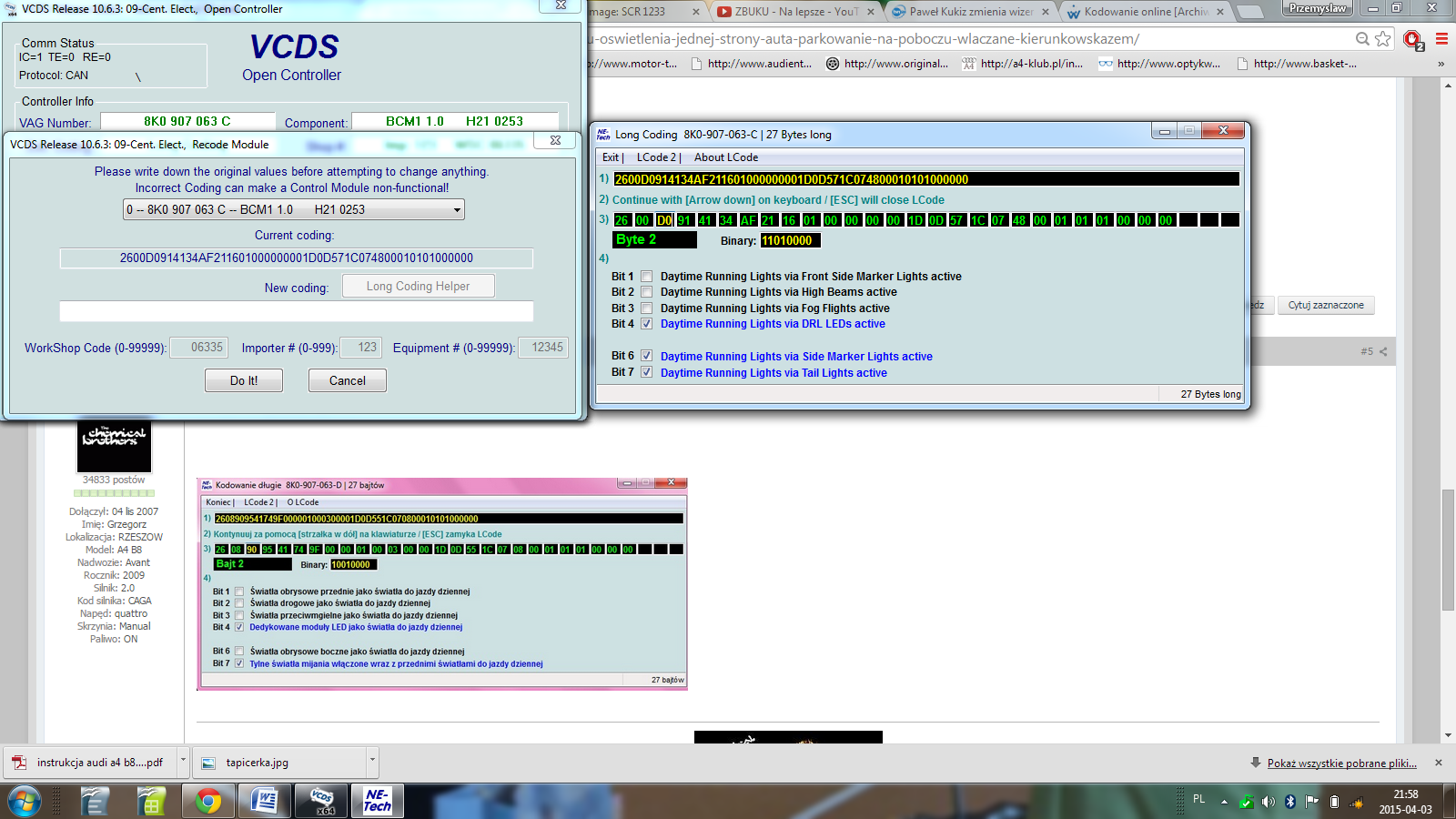Bookmark page with star icon

[x=1383, y=39]
